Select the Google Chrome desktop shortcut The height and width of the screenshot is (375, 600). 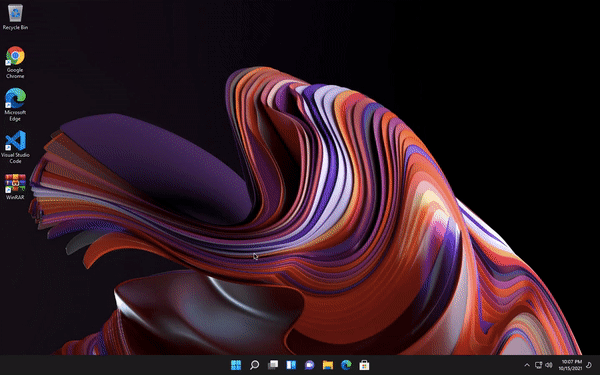(15, 62)
